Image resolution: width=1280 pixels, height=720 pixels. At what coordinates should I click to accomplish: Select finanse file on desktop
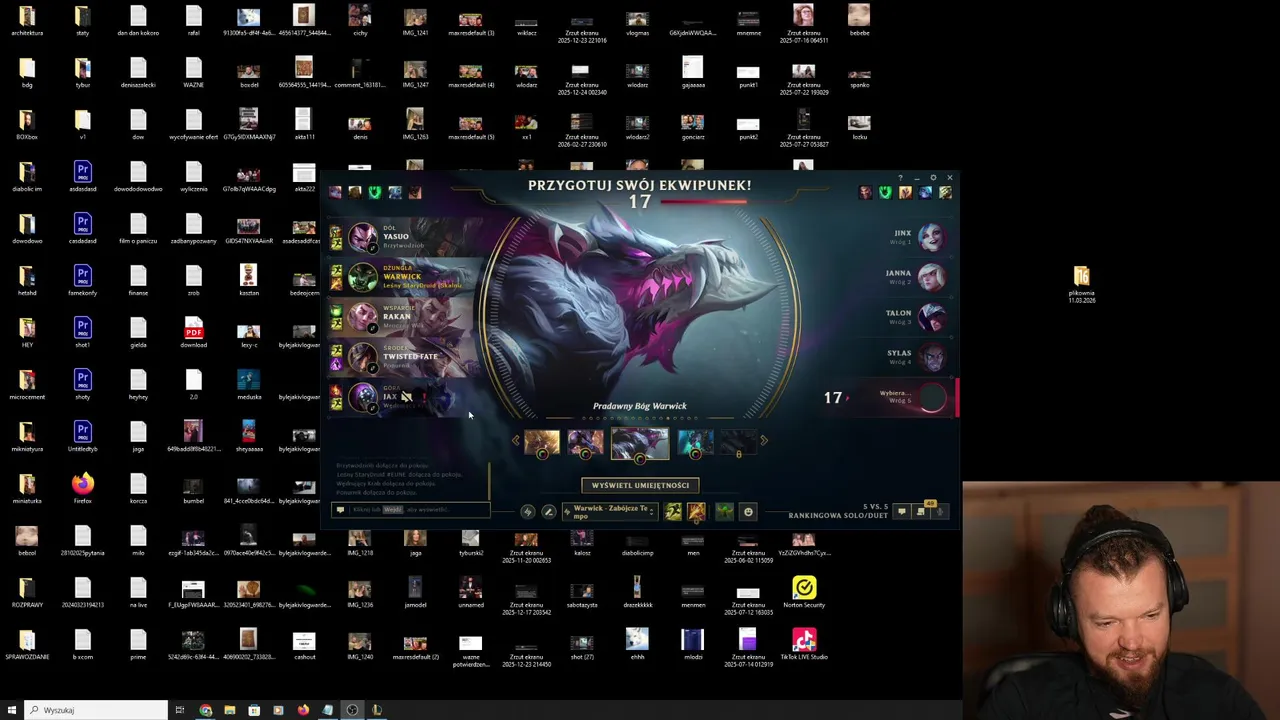[x=138, y=281]
